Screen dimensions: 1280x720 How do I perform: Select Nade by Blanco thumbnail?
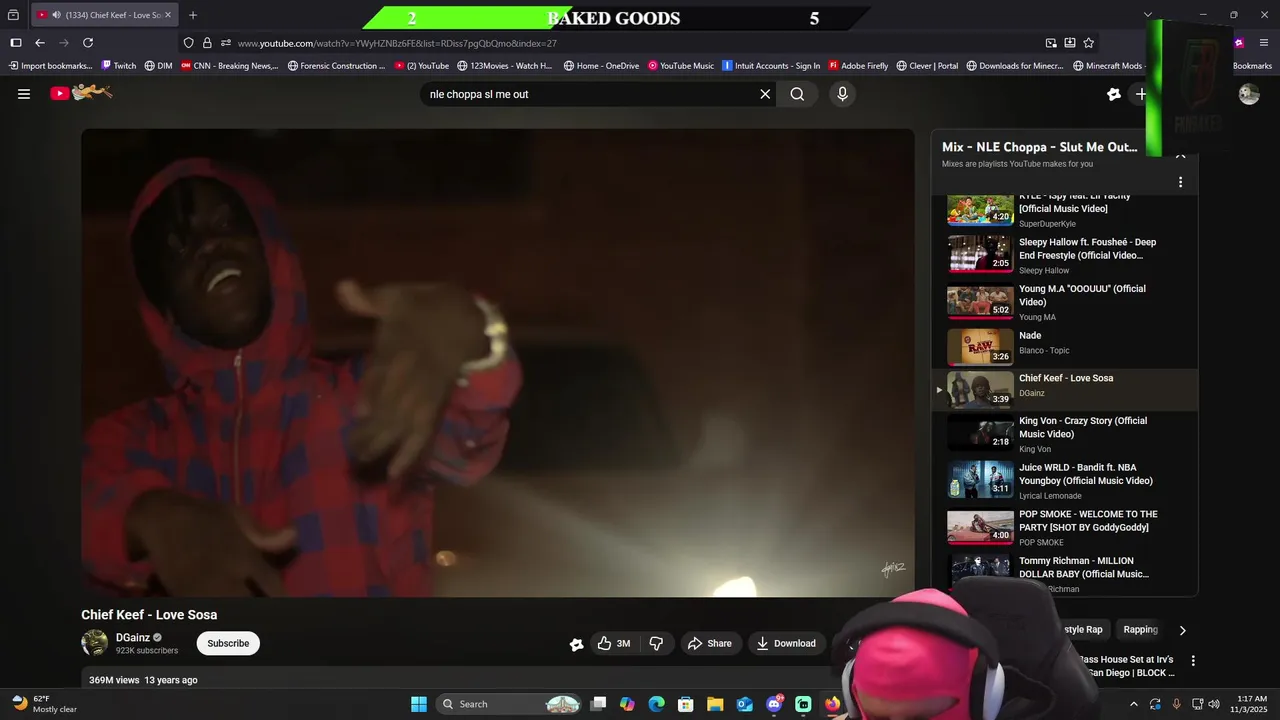coord(980,347)
